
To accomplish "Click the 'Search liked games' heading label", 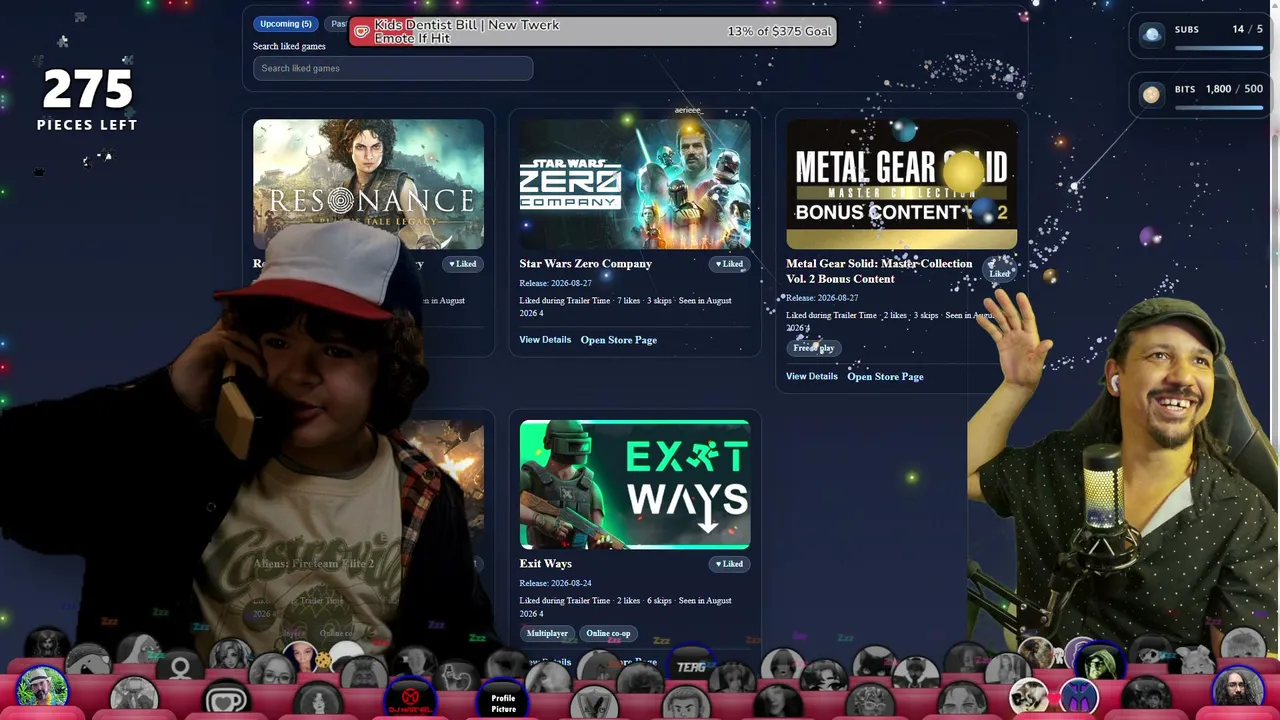I will tap(289, 46).
